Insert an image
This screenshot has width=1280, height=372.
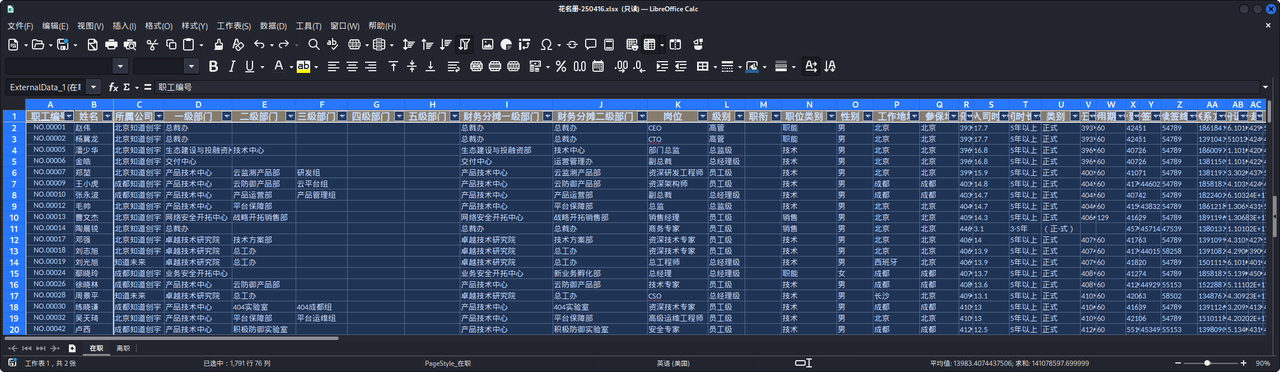[488, 45]
